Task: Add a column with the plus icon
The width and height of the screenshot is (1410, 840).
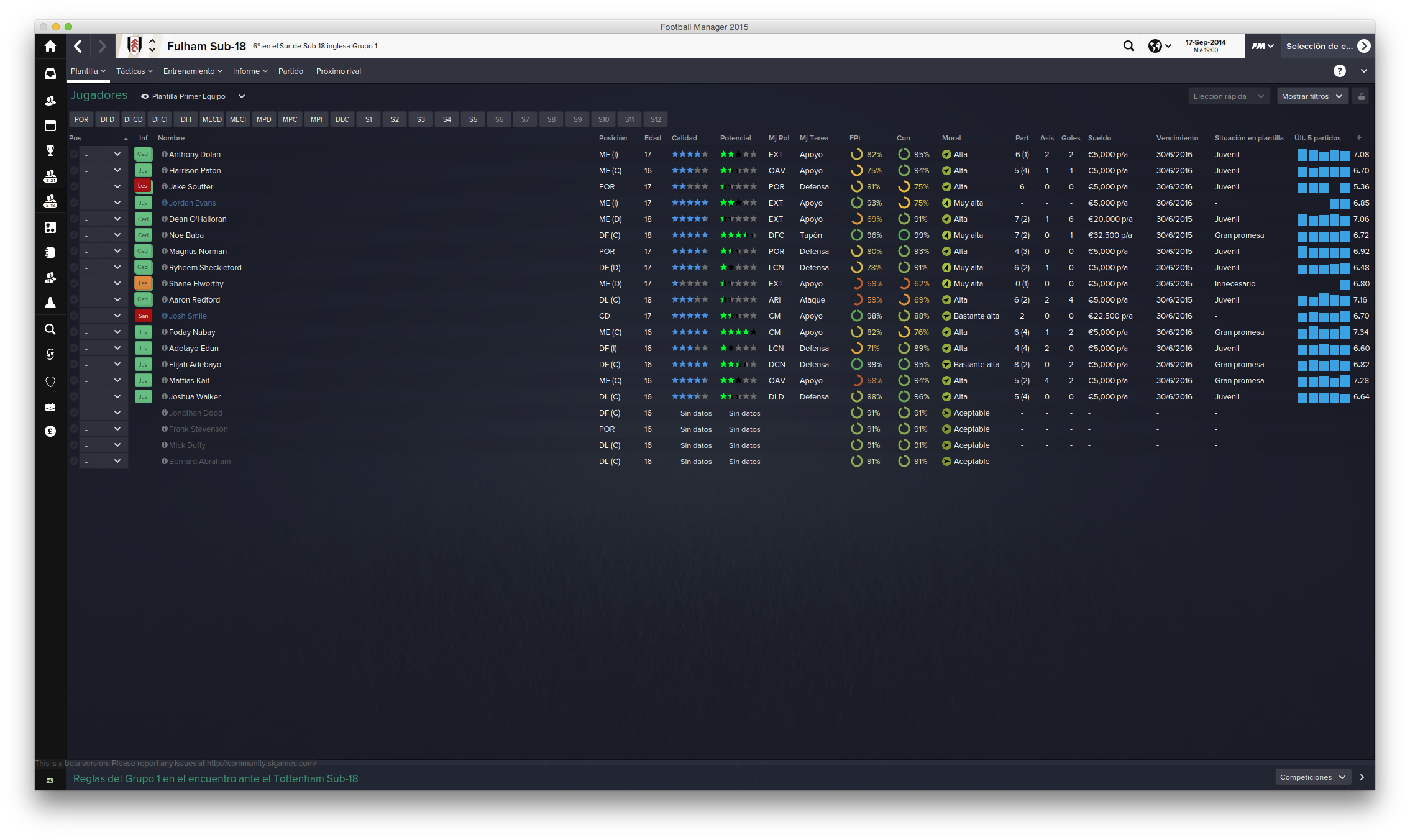Action: [1359, 137]
